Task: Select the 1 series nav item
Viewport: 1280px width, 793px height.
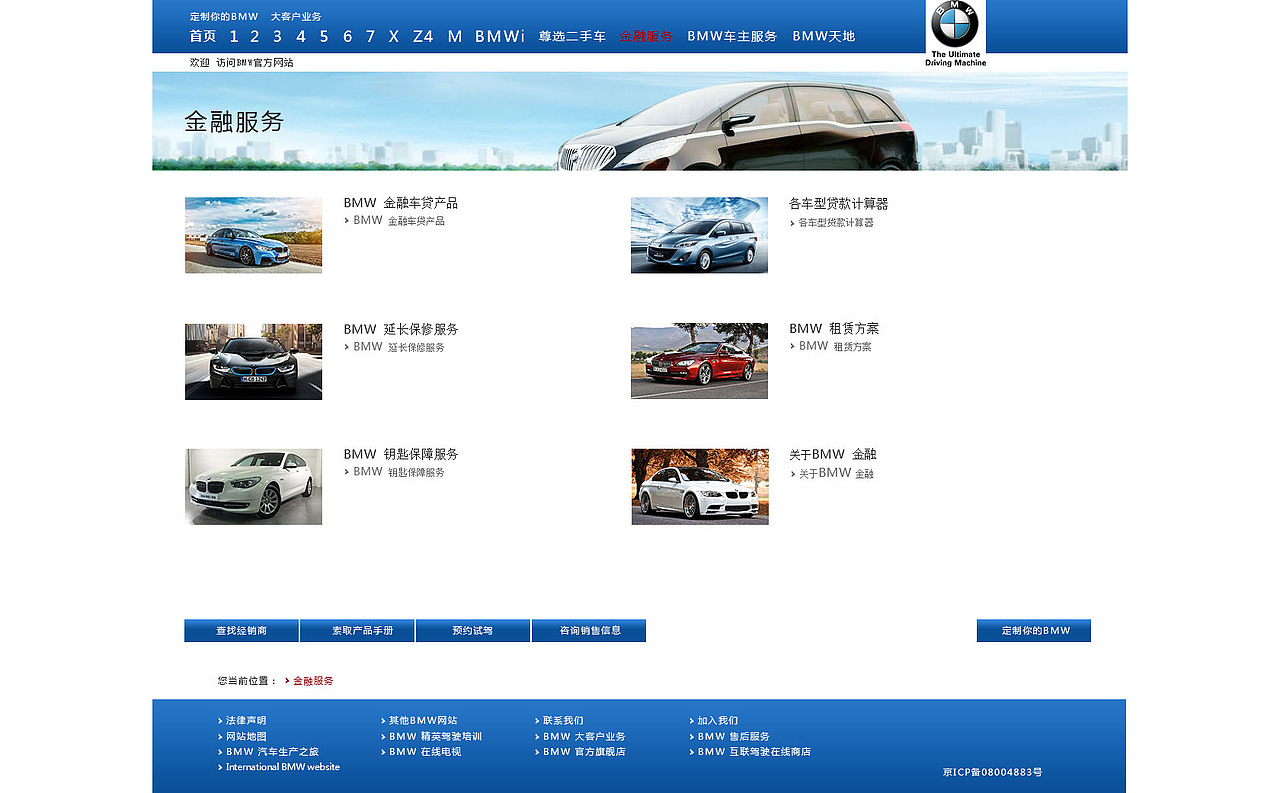Action: pyautogui.click(x=234, y=36)
